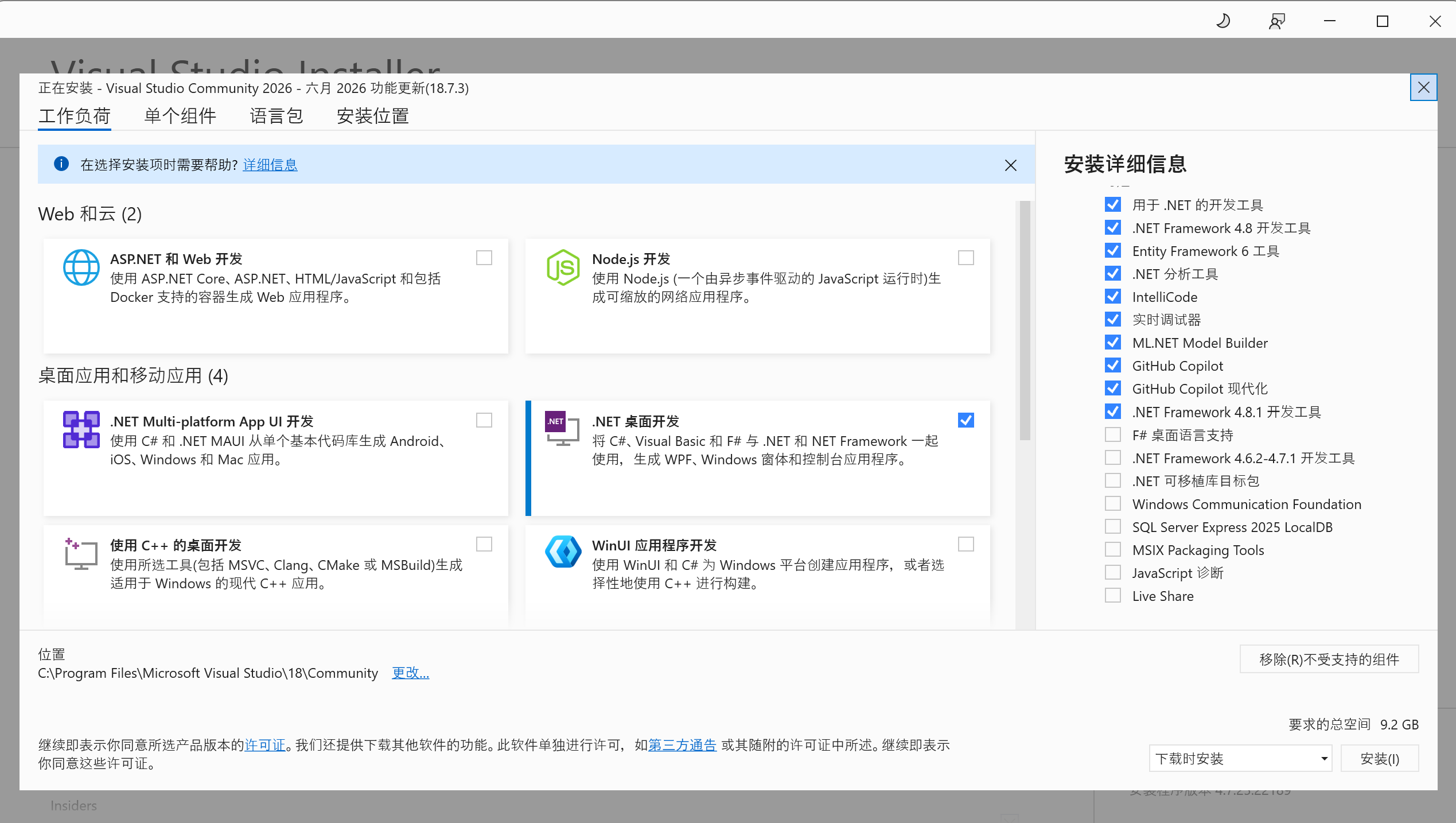Image resolution: width=1456 pixels, height=823 pixels.
Task: Check .NET Multi-platform App UI workload
Action: 484,421
